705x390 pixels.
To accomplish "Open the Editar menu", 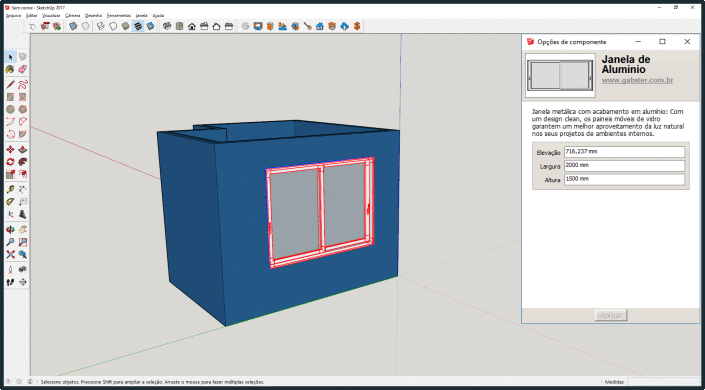I will pyautogui.click(x=32, y=15).
